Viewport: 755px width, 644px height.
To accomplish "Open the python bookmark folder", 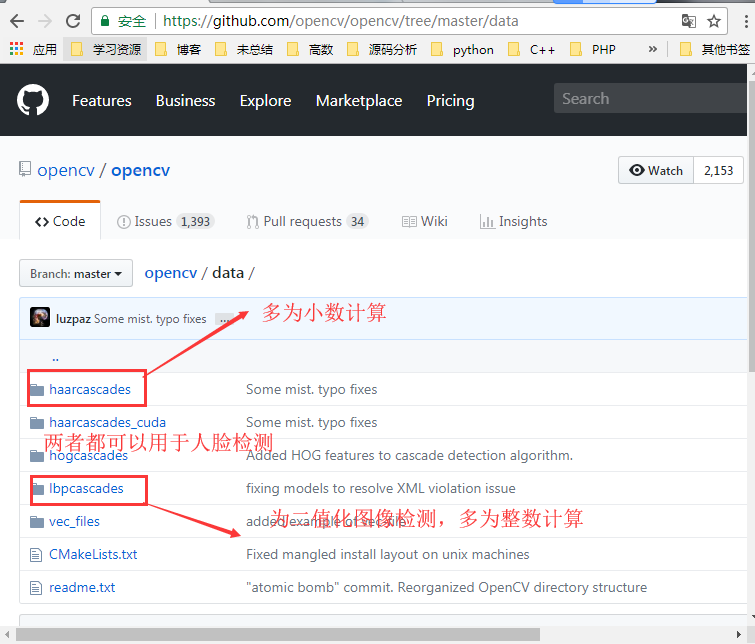I will tap(462, 49).
